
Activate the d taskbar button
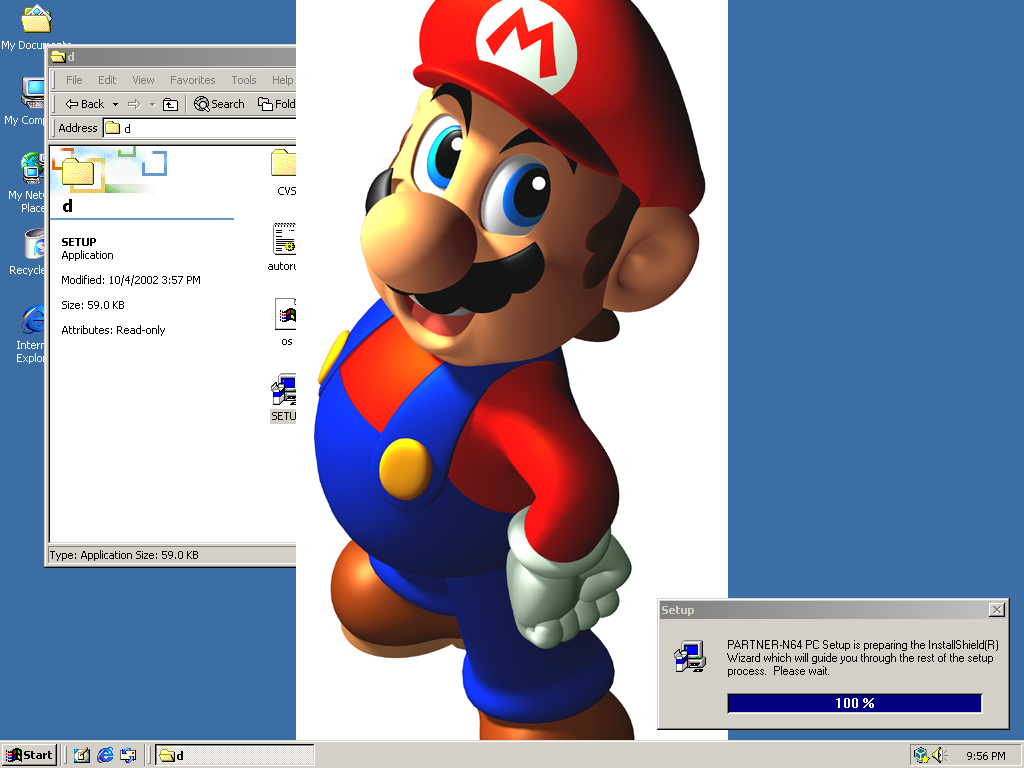point(235,755)
